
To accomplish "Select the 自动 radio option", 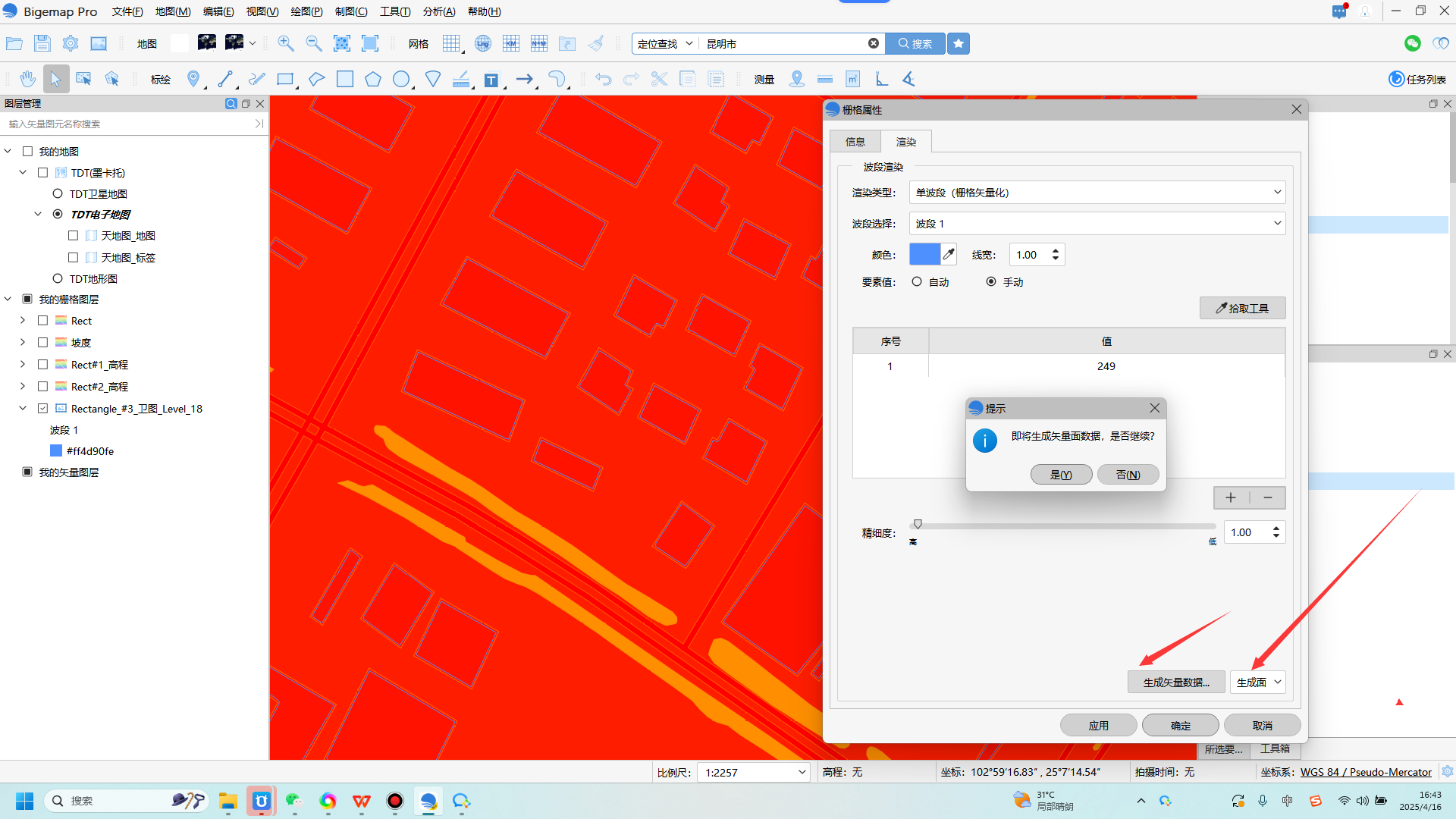I will (x=917, y=281).
